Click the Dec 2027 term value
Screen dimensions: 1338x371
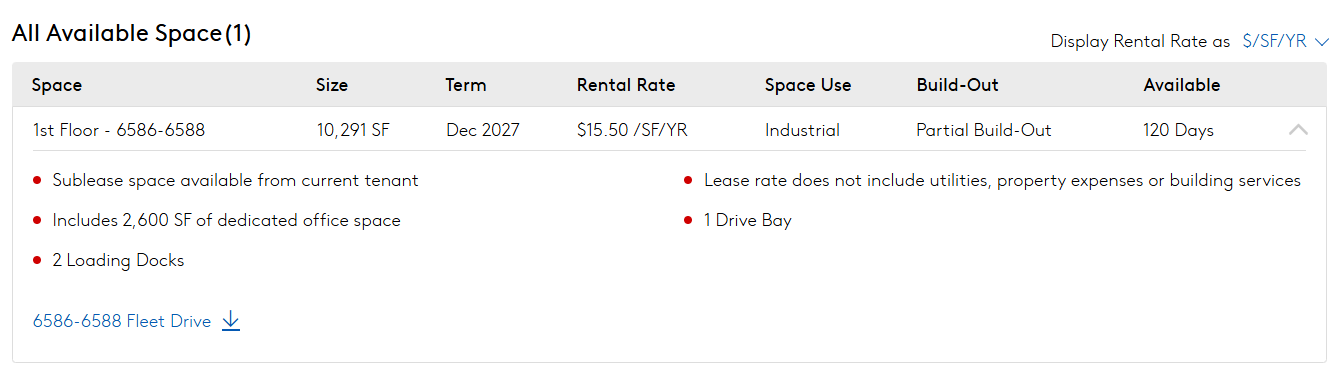point(483,130)
